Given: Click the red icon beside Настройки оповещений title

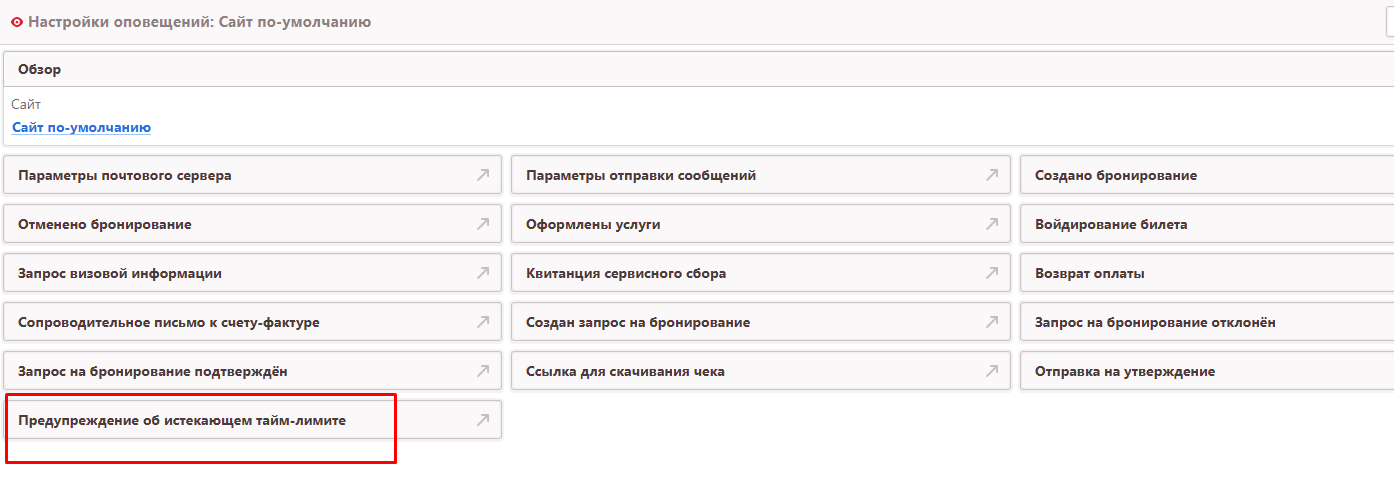Looking at the screenshot, I should pyautogui.click(x=16, y=22).
